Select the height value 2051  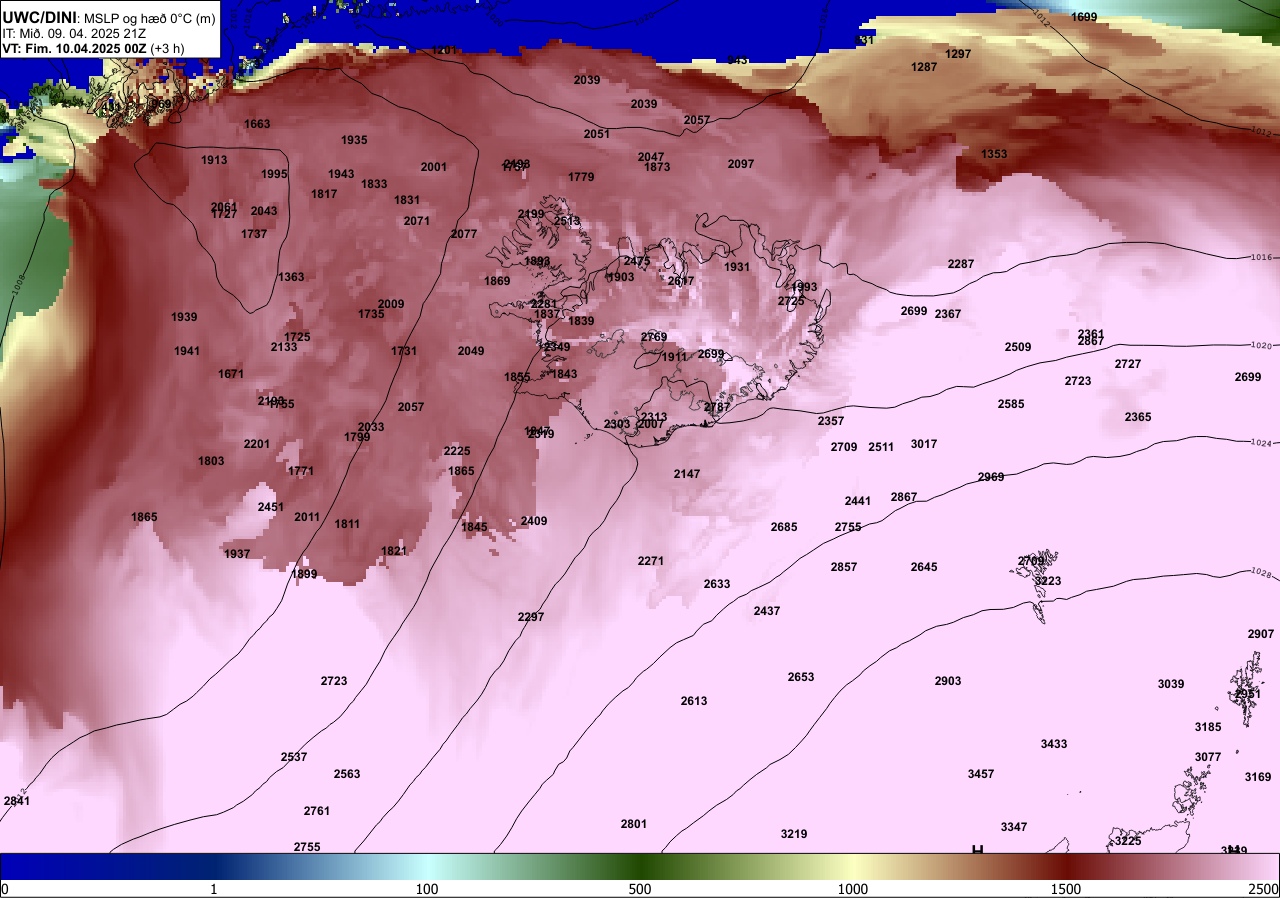597,134
